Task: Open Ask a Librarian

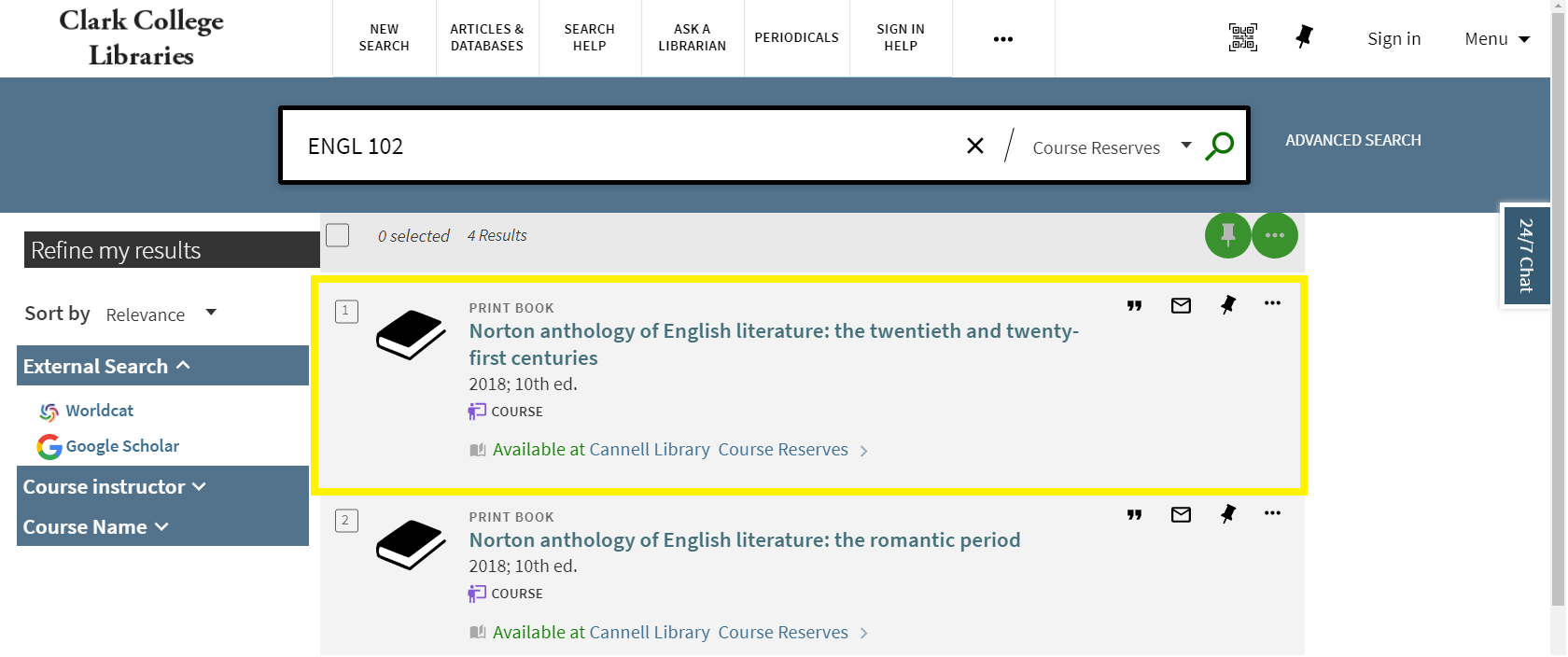Action: click(x=693, y=37)
